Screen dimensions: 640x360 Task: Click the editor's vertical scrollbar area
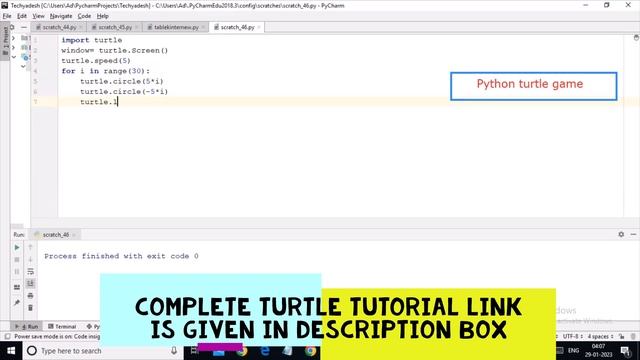[x=636, y=127]
